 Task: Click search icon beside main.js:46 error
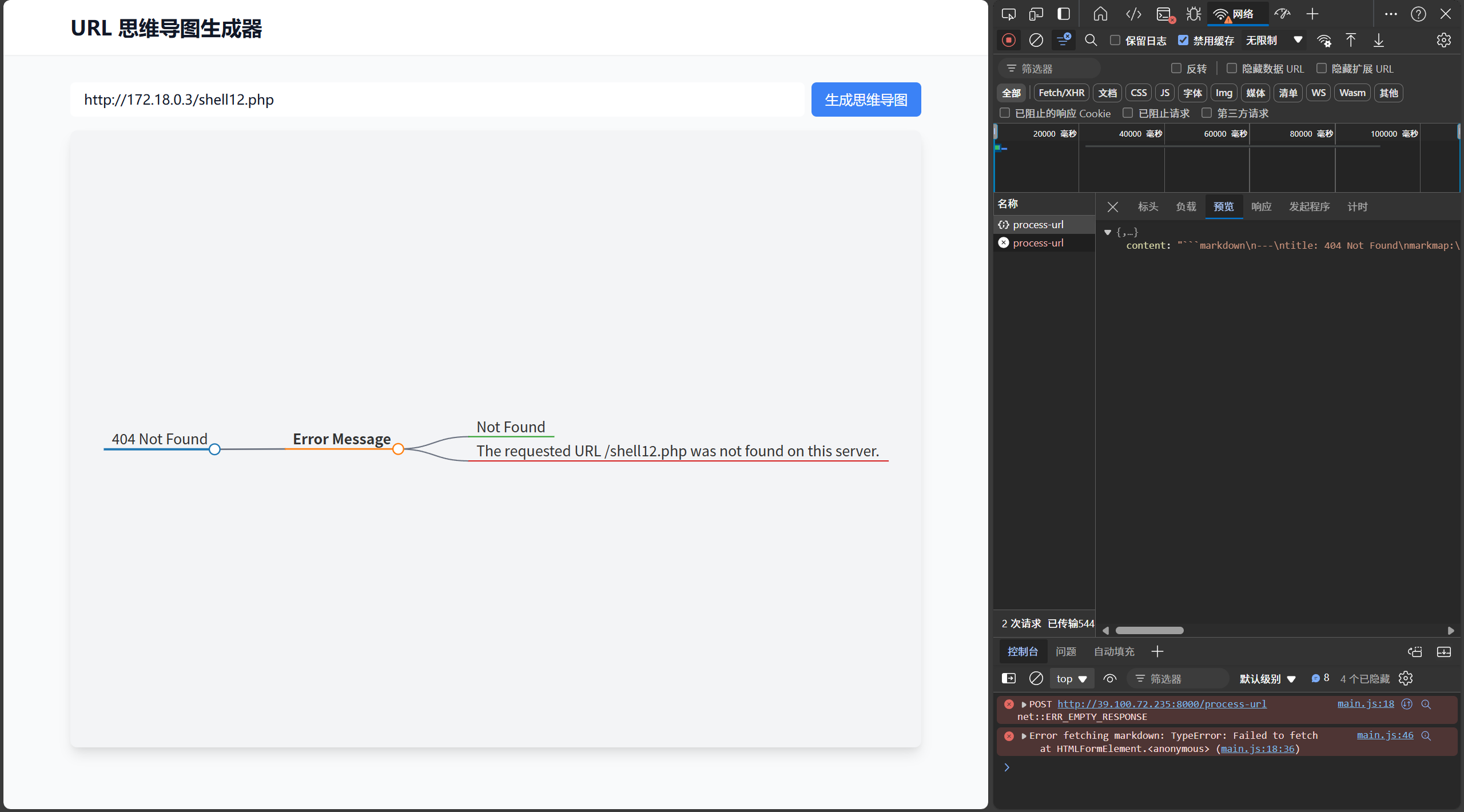[x=1426, y=735]
